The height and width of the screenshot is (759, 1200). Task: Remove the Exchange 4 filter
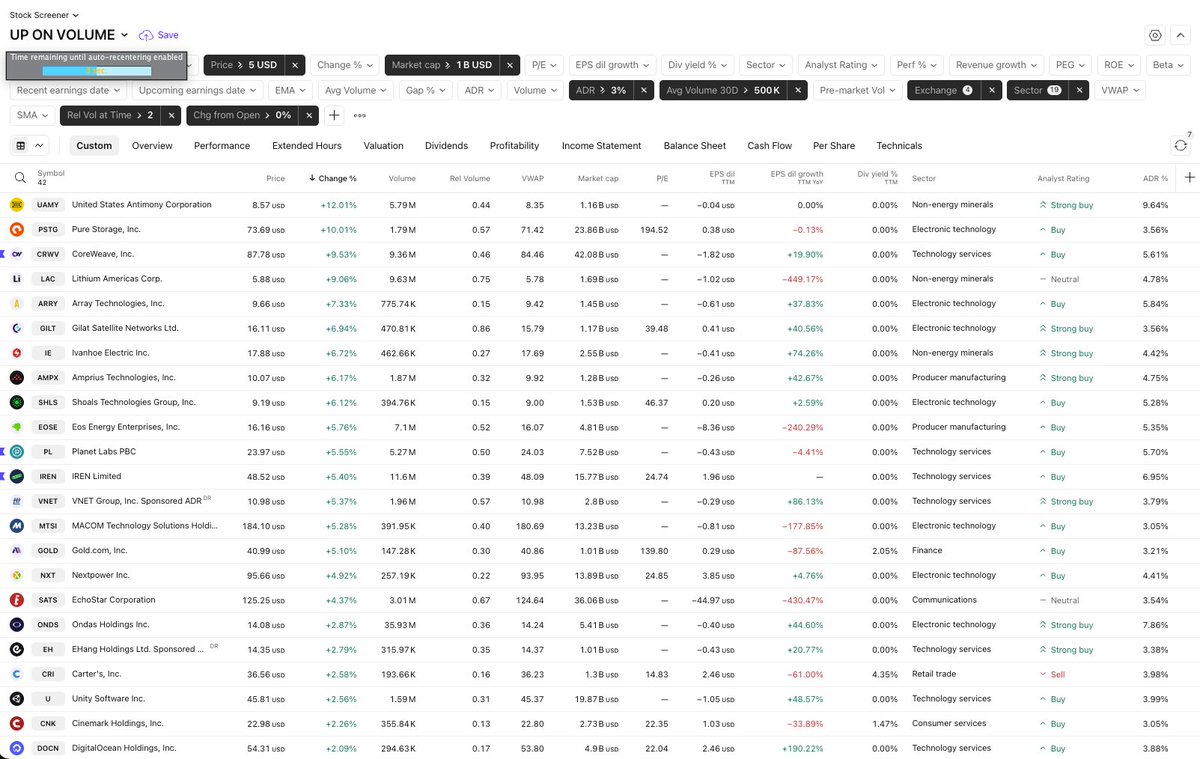(x=991, y=90)
